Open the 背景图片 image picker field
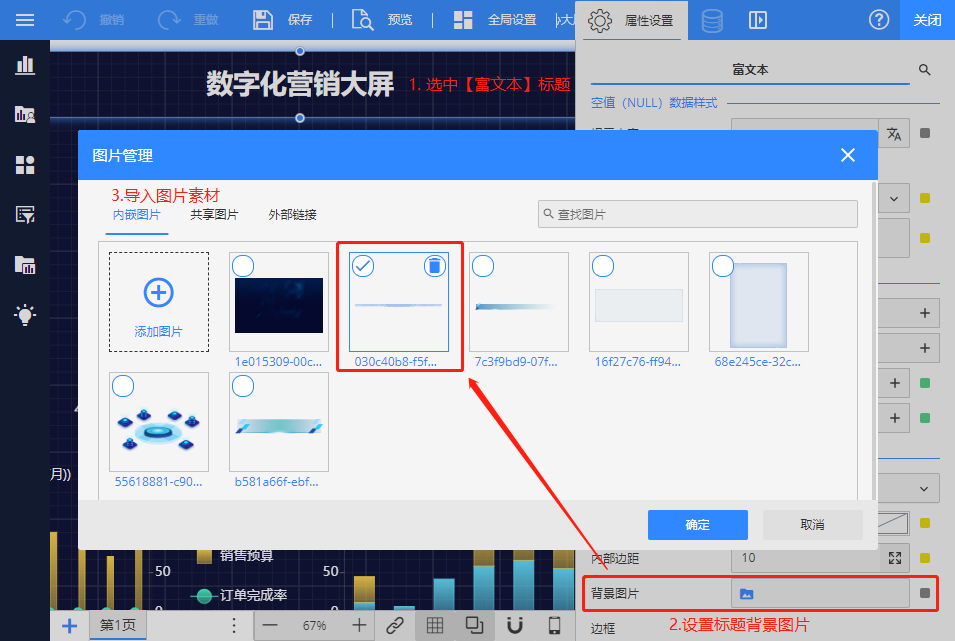Screen dimensions: 955x641 pos(820,594)
